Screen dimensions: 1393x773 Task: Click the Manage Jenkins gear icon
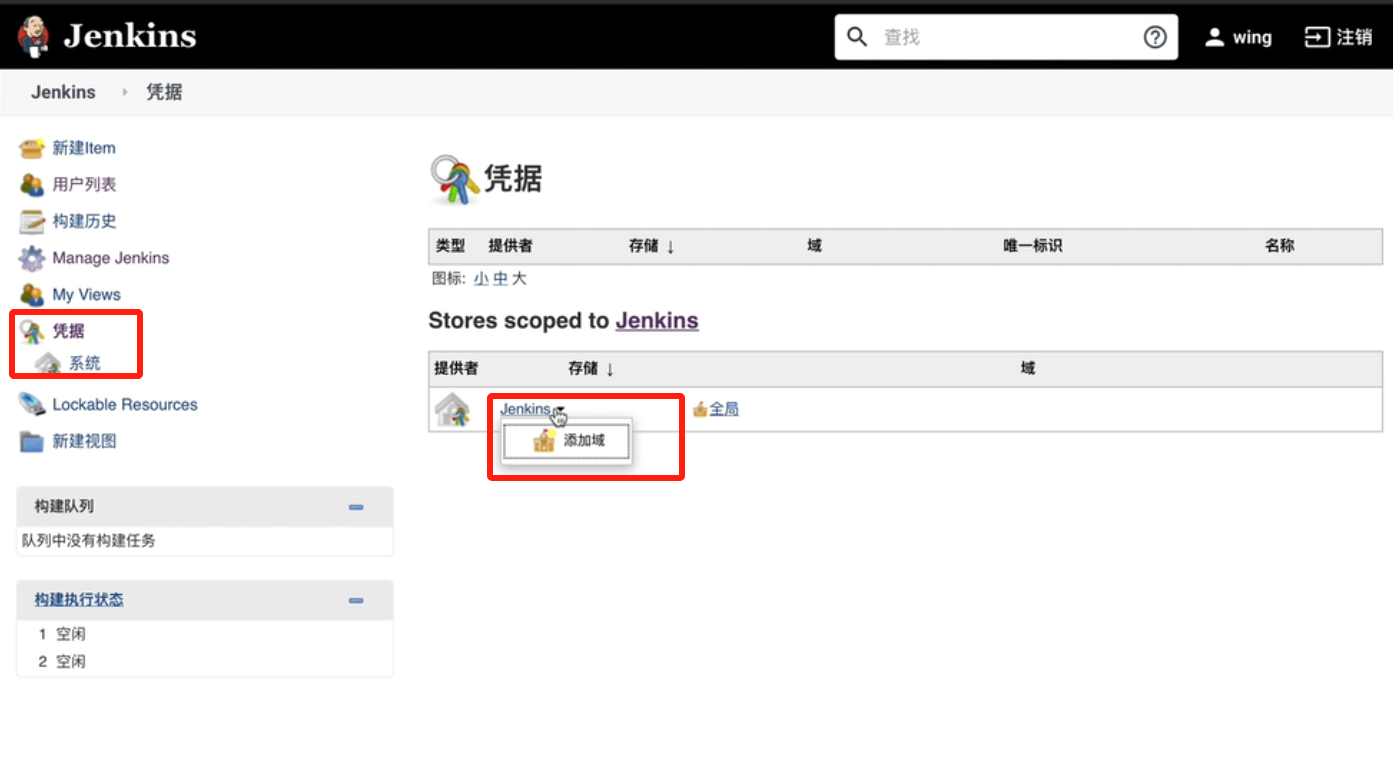32,258
